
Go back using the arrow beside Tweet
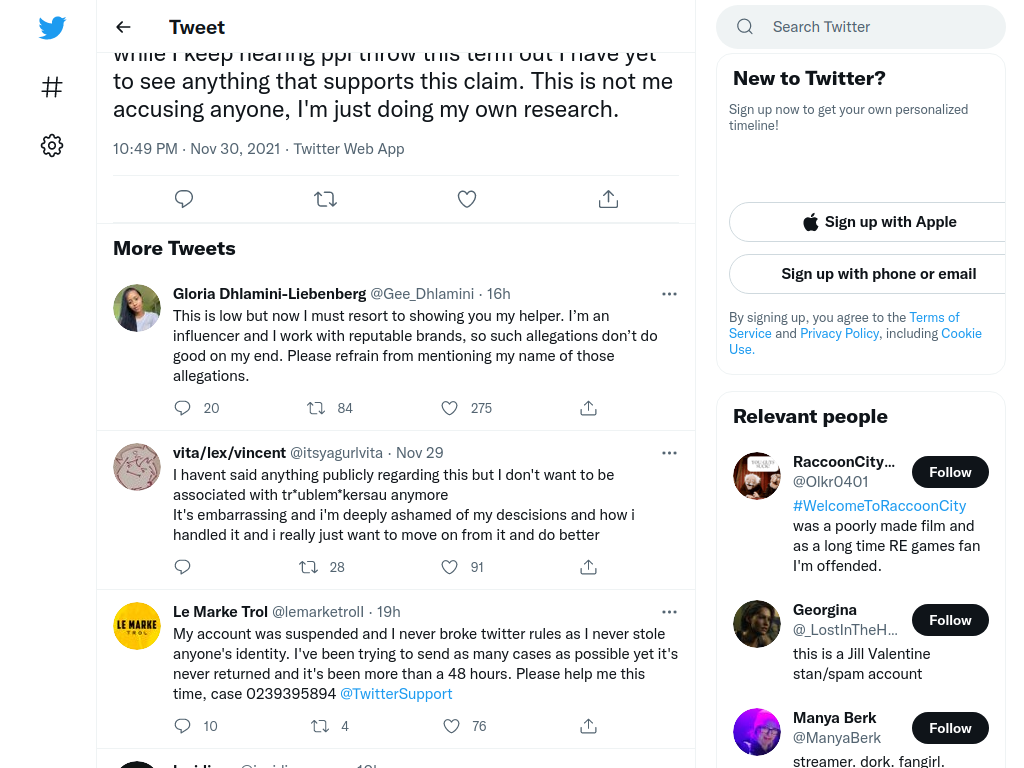[123, 27]
